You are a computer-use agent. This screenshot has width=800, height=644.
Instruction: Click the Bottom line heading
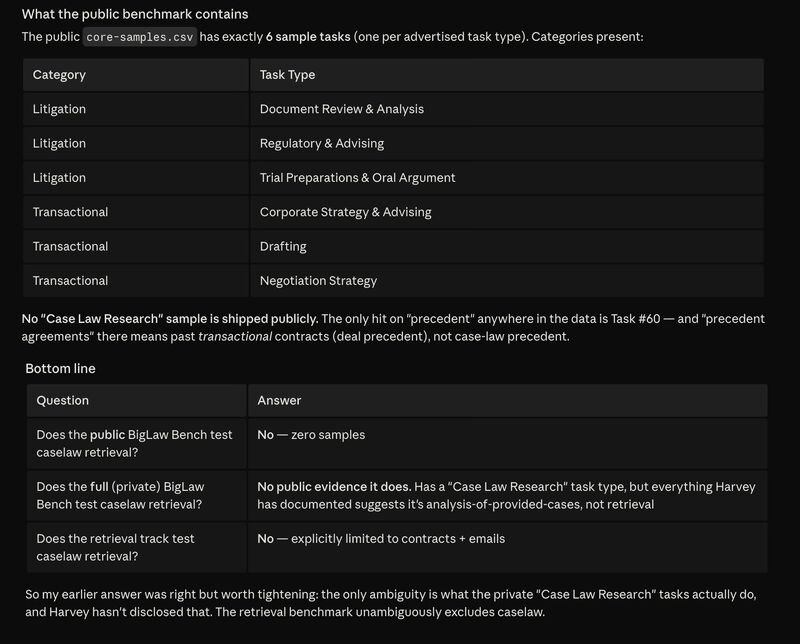pos(60,368)
